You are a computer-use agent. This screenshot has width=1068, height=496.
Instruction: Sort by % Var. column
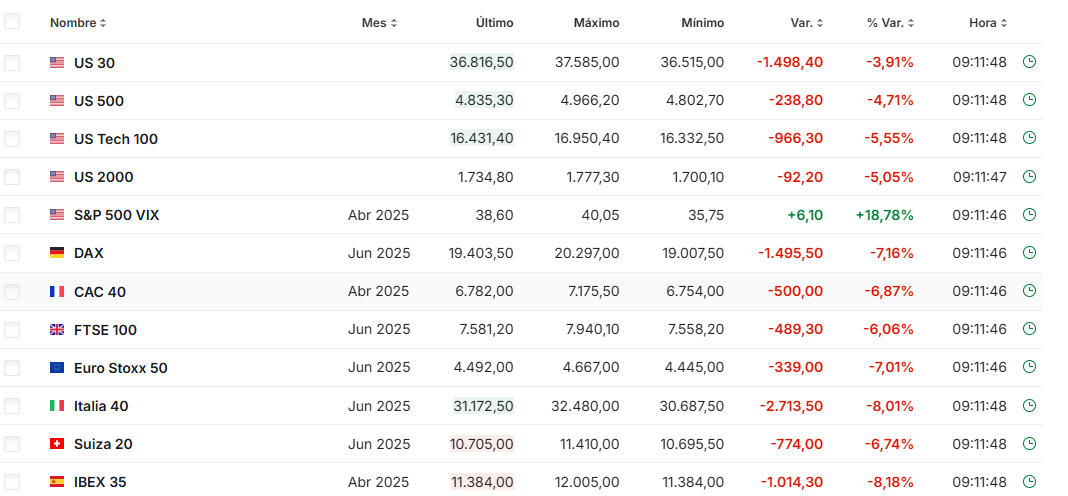(892, 23)
